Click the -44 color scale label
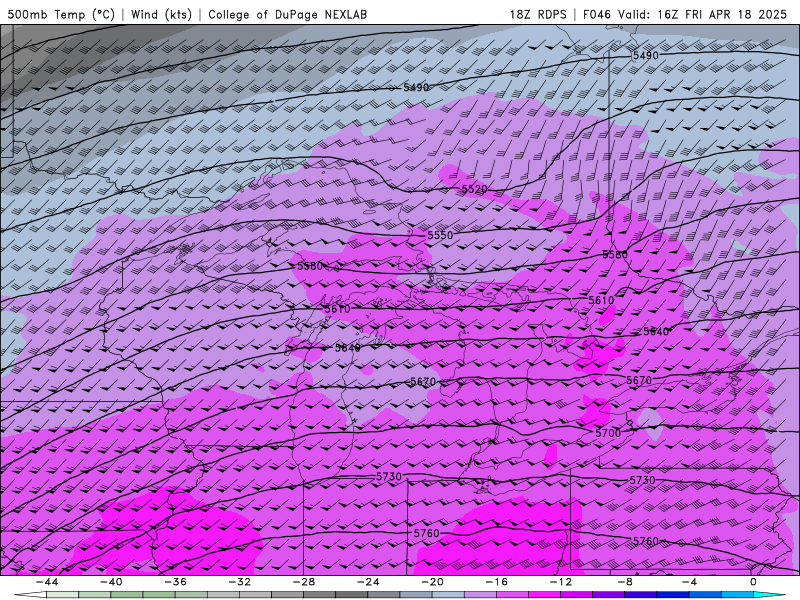Image resolution: width=800 pixels, height=600 pixels. 46,582
